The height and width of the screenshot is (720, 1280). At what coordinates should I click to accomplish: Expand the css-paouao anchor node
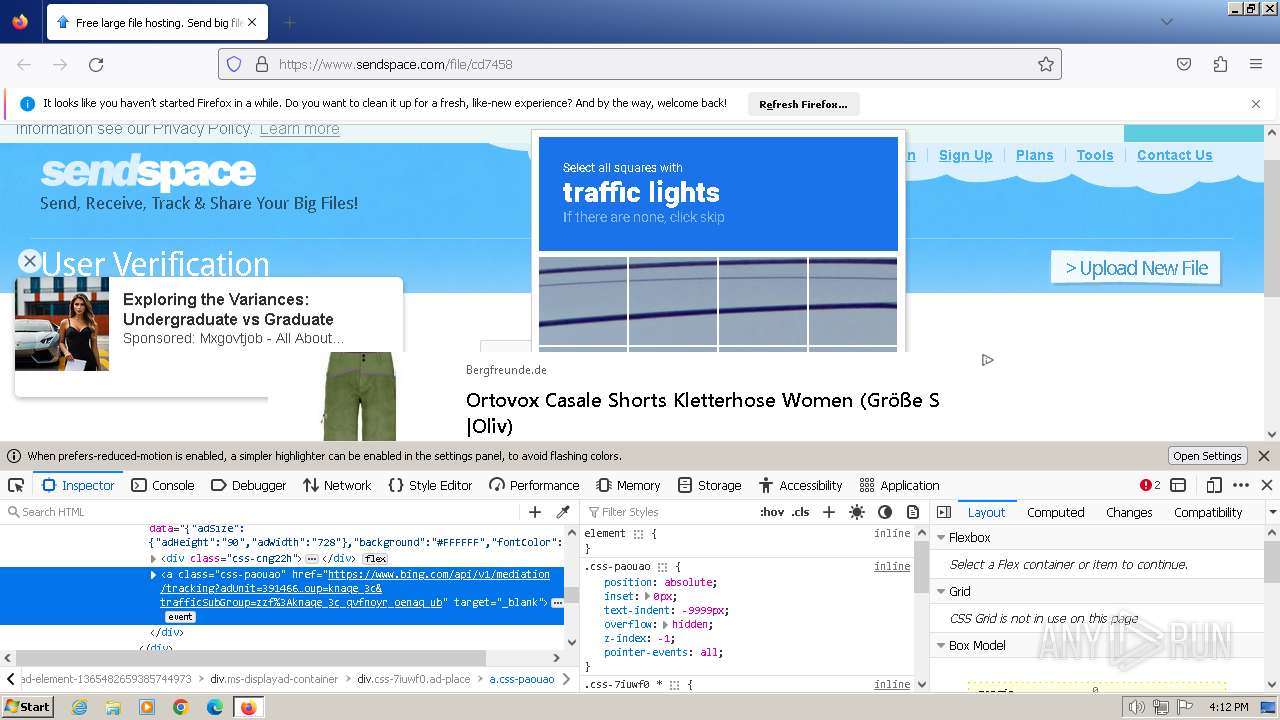click(154, 575)
